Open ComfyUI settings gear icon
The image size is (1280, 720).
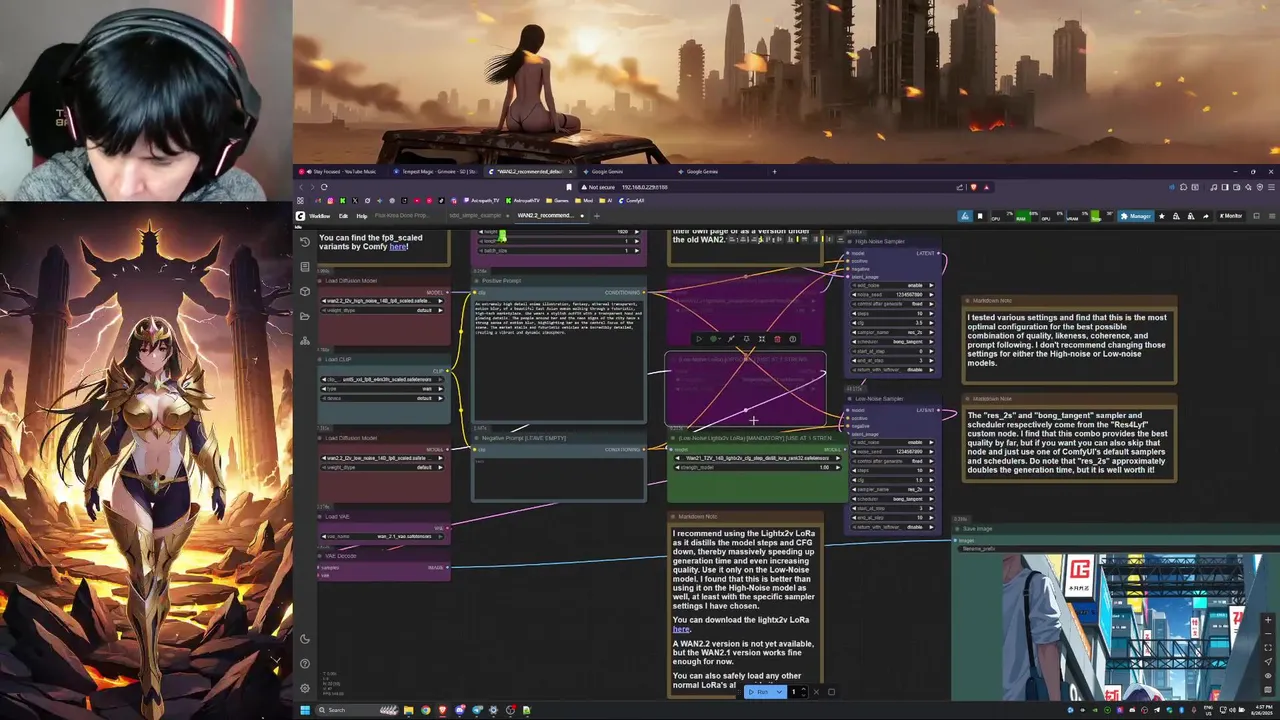305,688
